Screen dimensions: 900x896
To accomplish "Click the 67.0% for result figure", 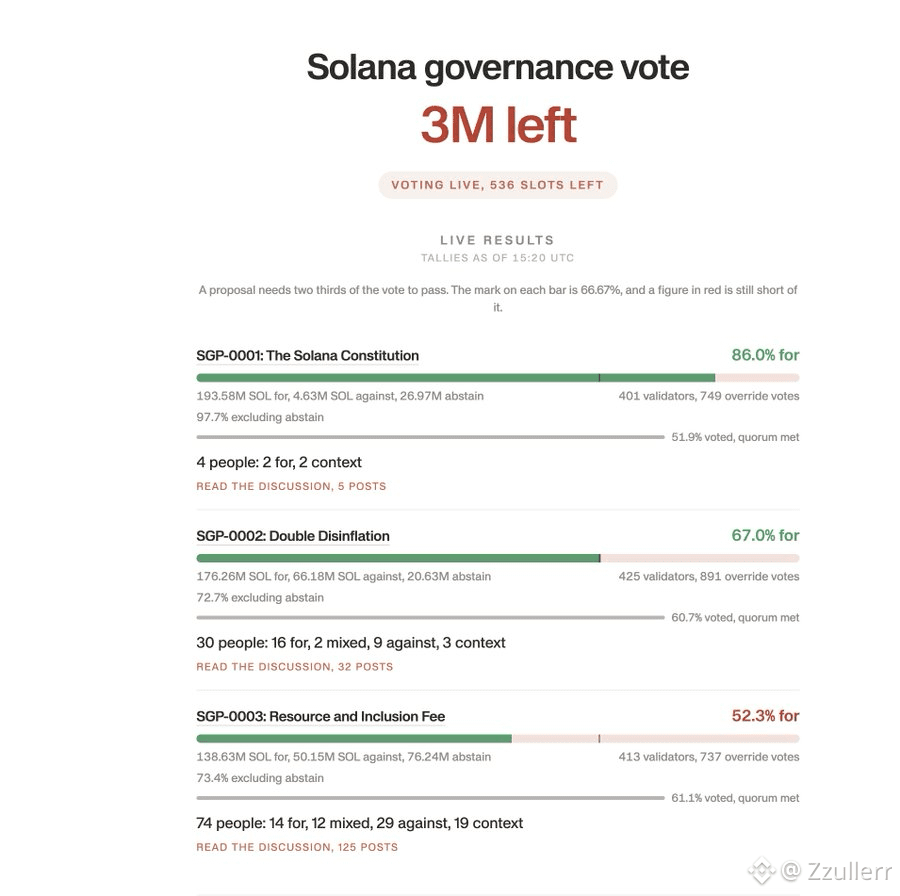I will pos(765,535).
